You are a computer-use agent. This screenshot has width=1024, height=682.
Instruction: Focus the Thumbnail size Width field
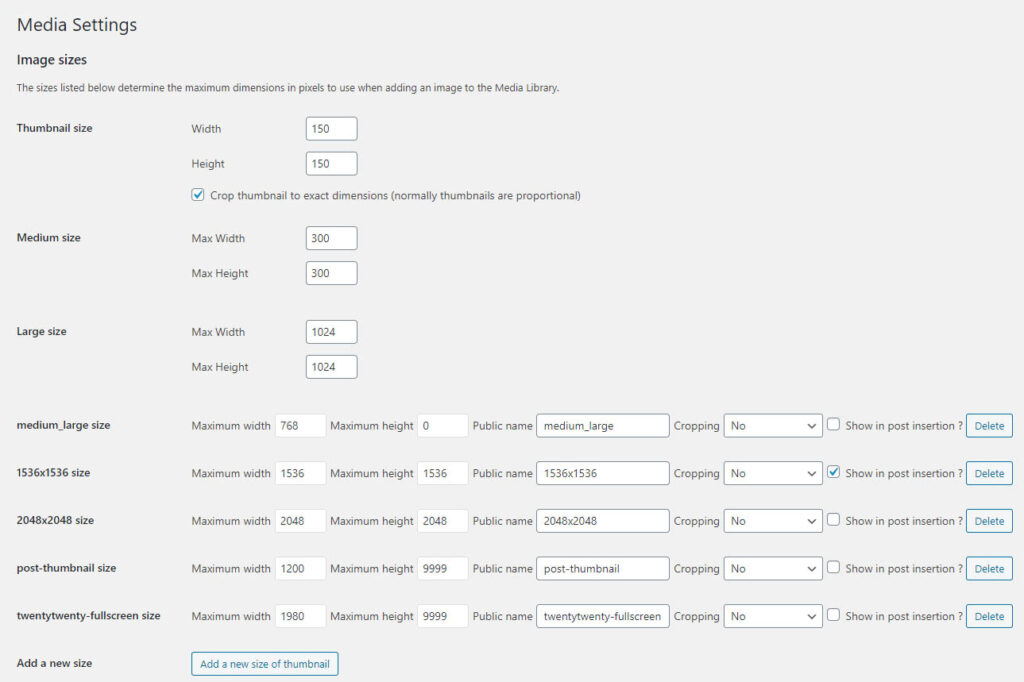coord(331,129)
